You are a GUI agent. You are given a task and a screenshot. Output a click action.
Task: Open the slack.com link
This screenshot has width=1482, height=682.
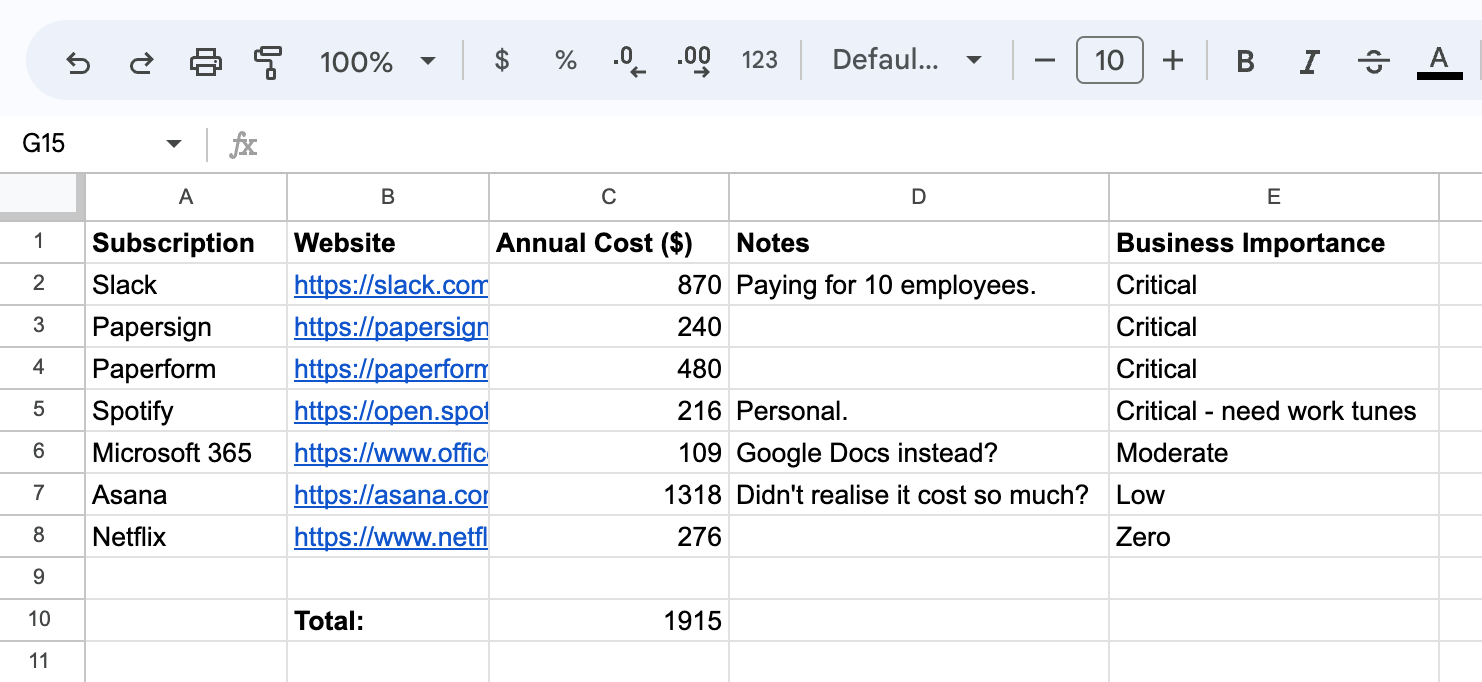pos(391,285)
